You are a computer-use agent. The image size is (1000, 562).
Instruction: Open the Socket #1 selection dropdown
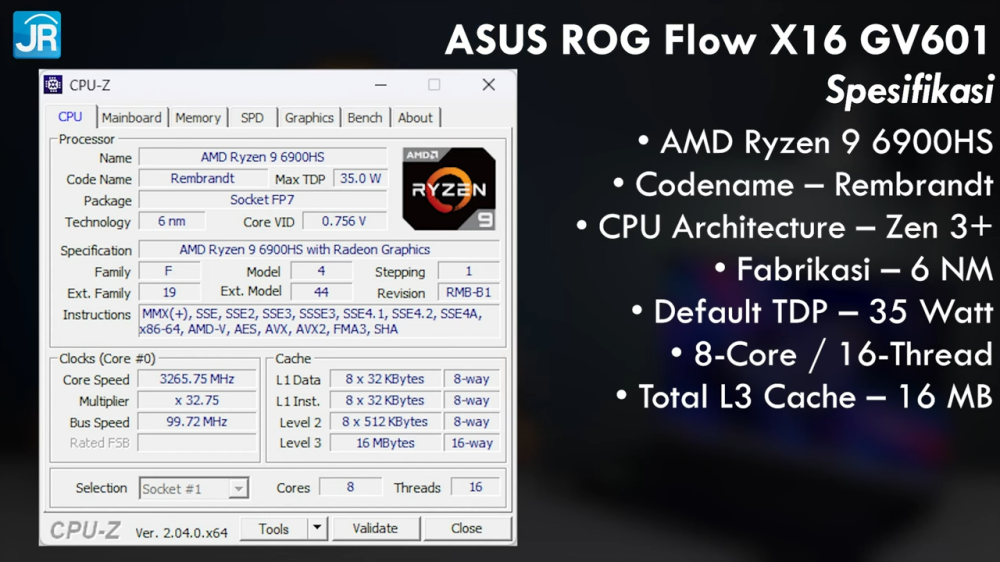click(x=194, y=489)
